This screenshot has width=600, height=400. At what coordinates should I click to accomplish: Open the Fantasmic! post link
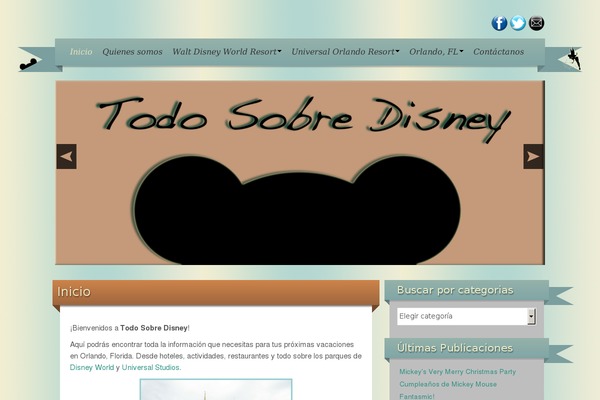pyautogui.click(x=417, y=396)
